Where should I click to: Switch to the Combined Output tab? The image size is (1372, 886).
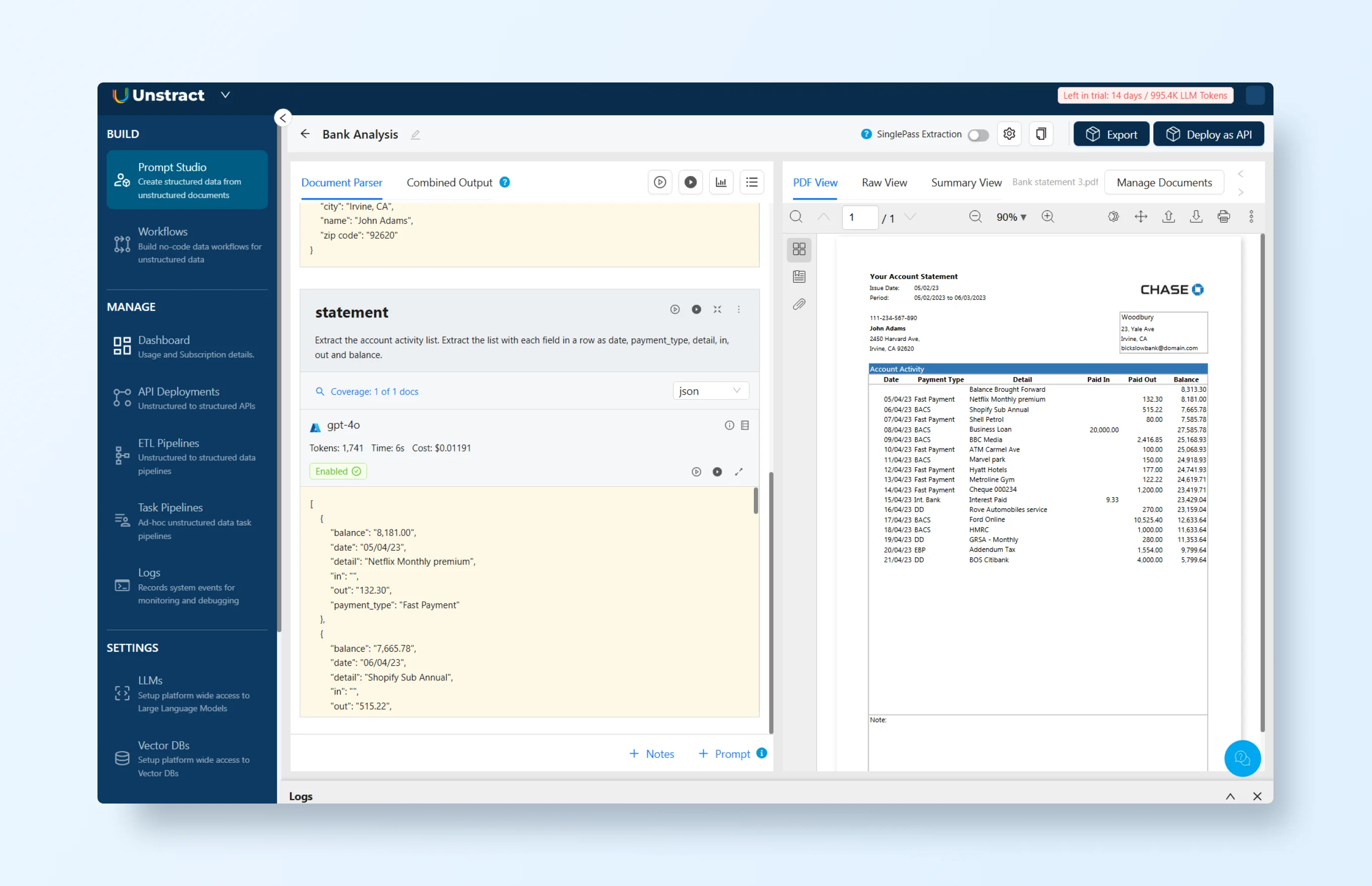(449, 183)
